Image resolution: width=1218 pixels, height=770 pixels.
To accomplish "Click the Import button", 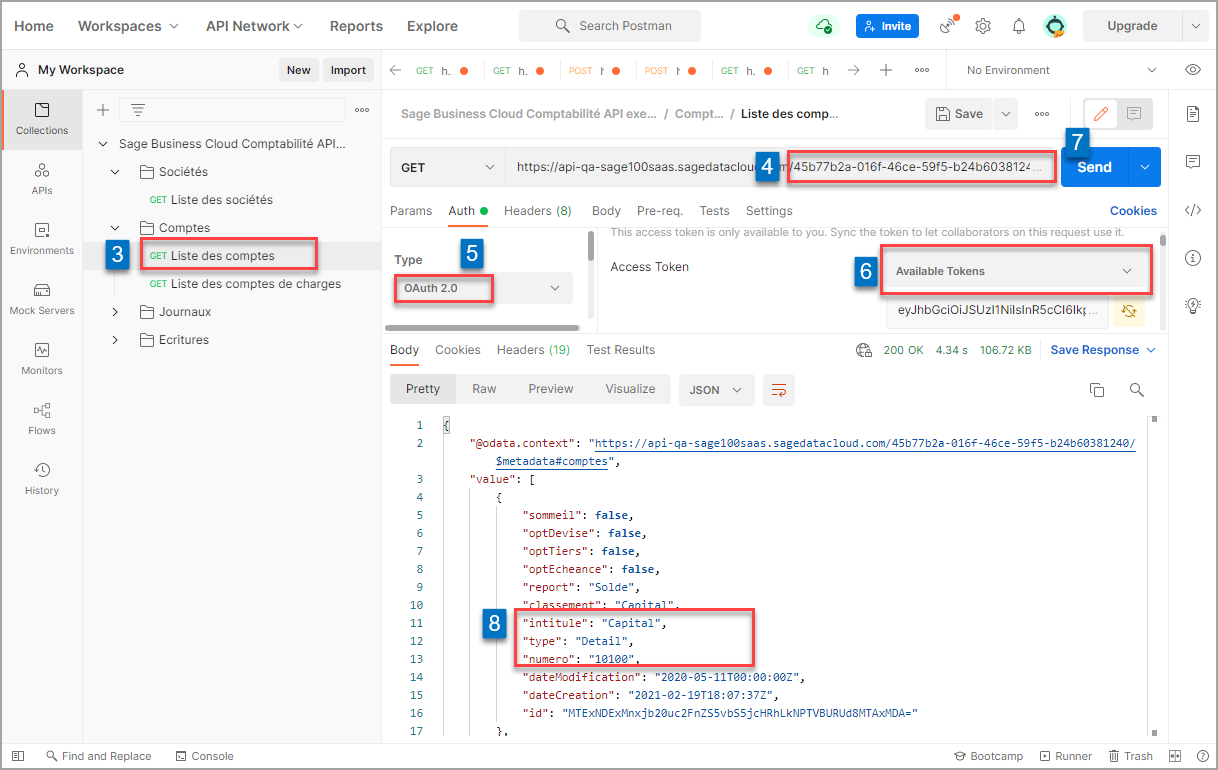I will pyautogui.click(x=348, y=70).
